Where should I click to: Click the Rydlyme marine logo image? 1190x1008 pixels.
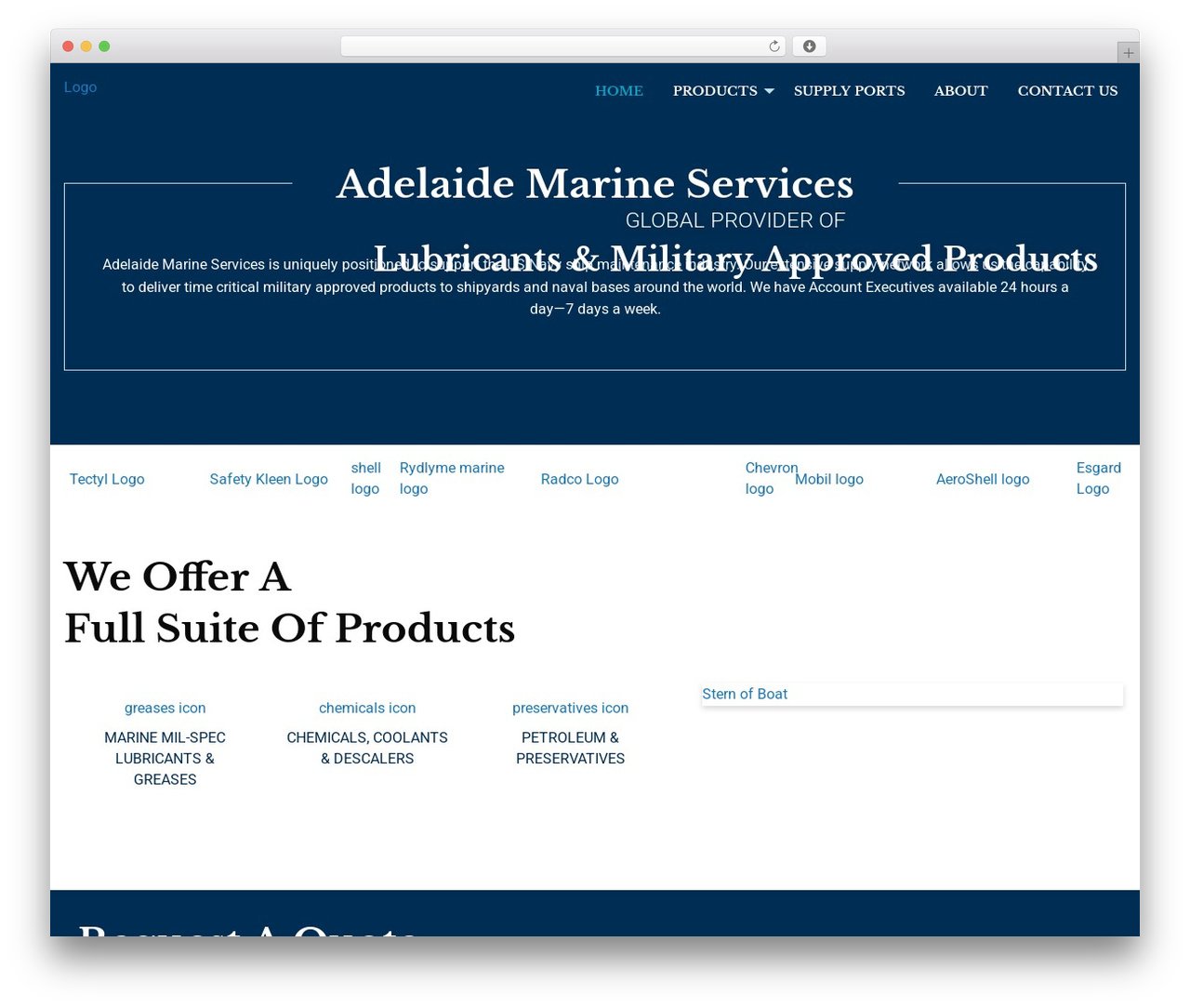tap(452, 478)
